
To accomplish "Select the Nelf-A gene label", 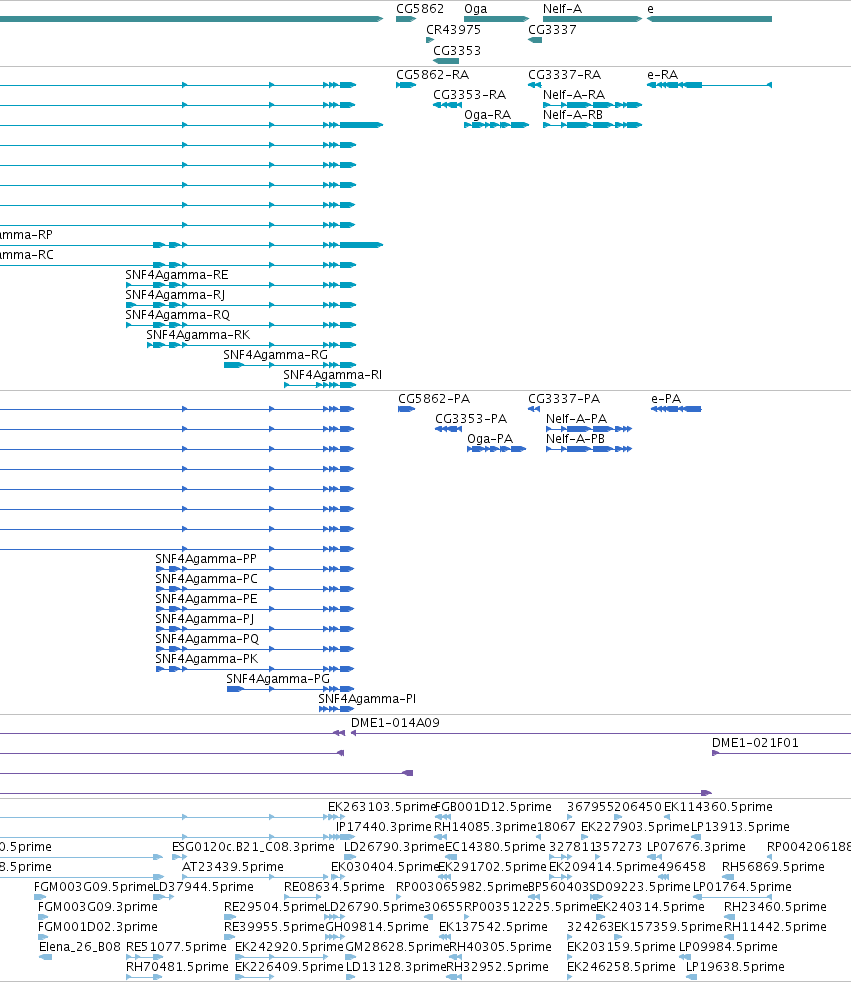I will [x=562, y=9].
